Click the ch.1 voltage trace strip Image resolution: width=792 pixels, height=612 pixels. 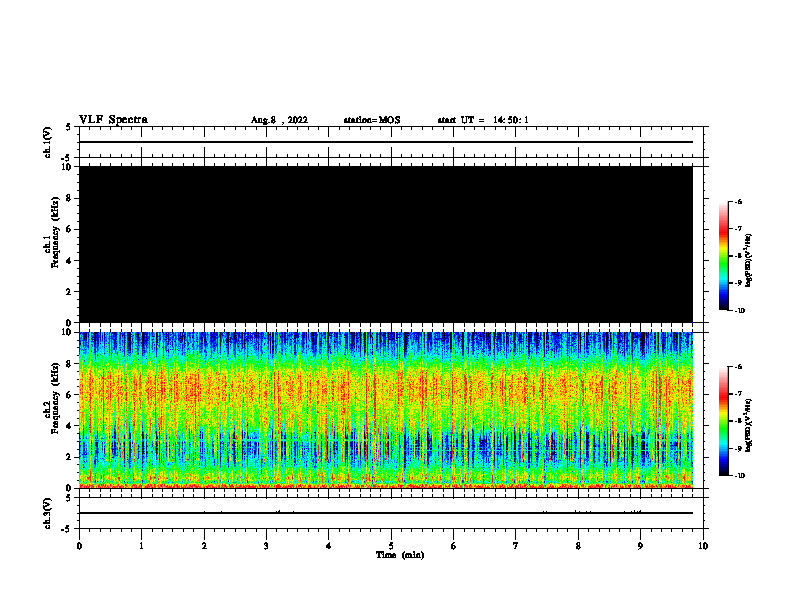pos(391,142)
